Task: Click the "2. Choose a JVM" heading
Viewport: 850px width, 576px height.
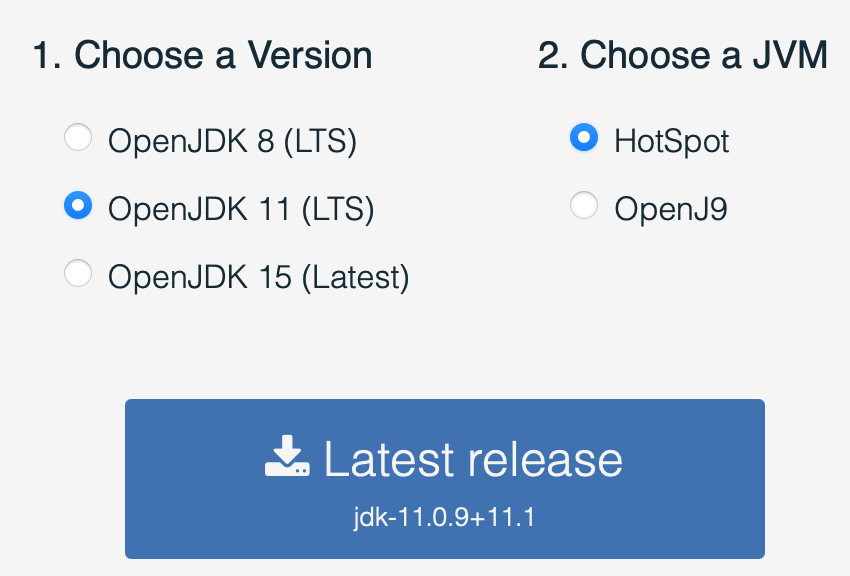Action: pyautogui.click(x=683, y=55)
